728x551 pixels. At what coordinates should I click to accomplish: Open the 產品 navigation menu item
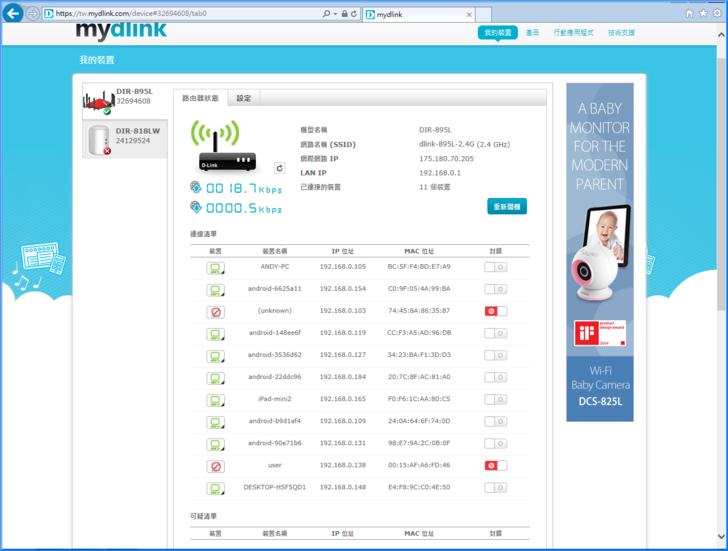pos(532,33)
